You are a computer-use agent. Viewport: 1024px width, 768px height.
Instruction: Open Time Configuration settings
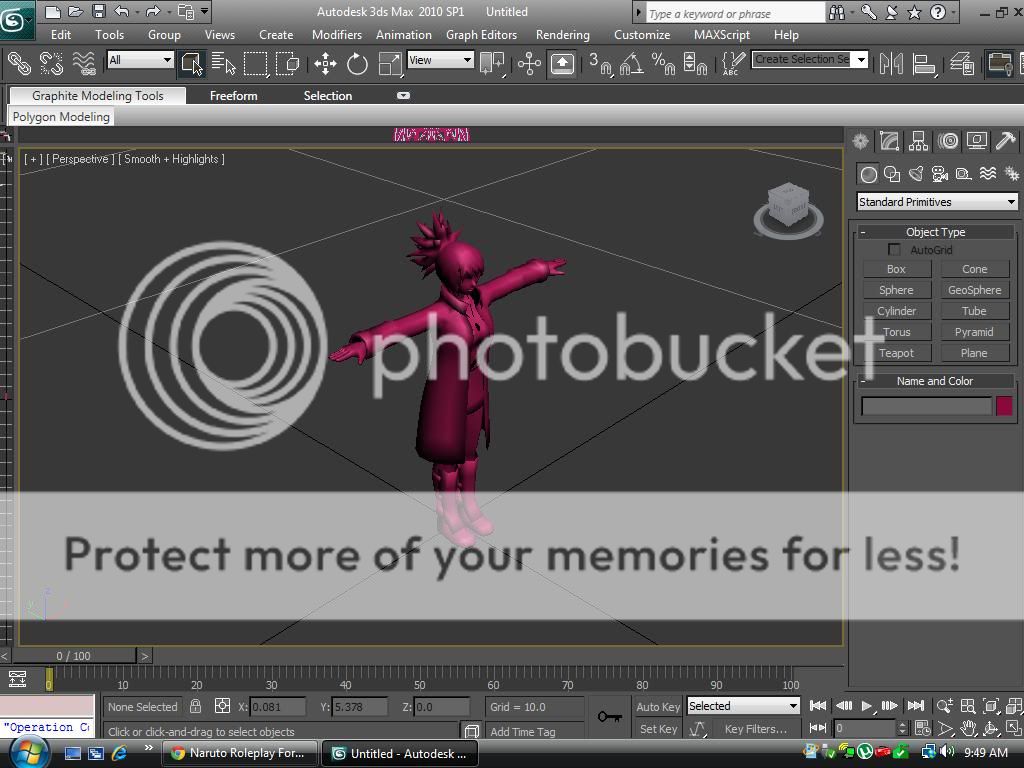[x=923, y=728]
